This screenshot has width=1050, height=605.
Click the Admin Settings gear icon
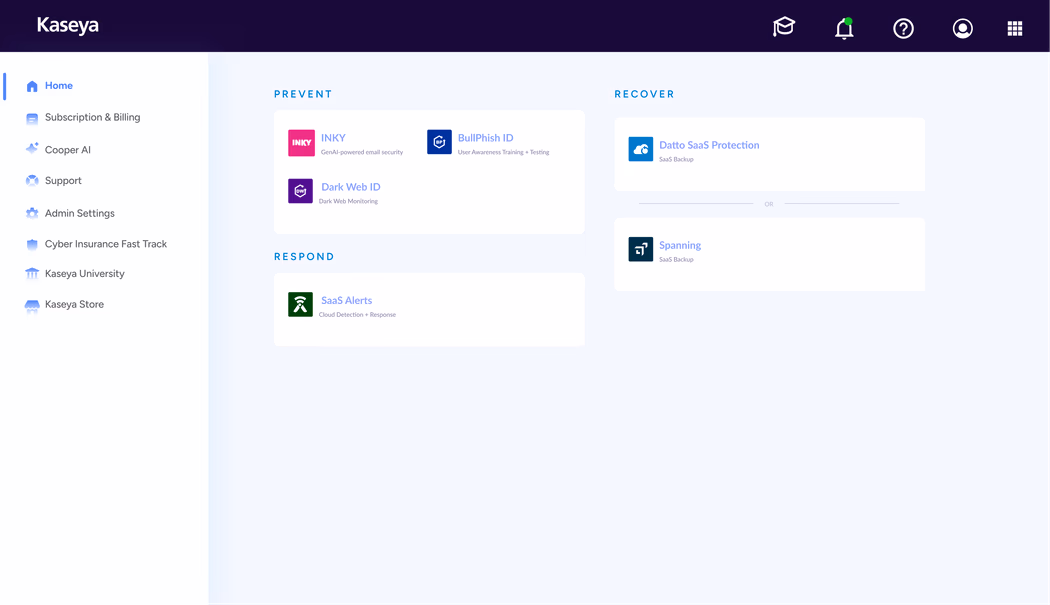pos(31,213)
